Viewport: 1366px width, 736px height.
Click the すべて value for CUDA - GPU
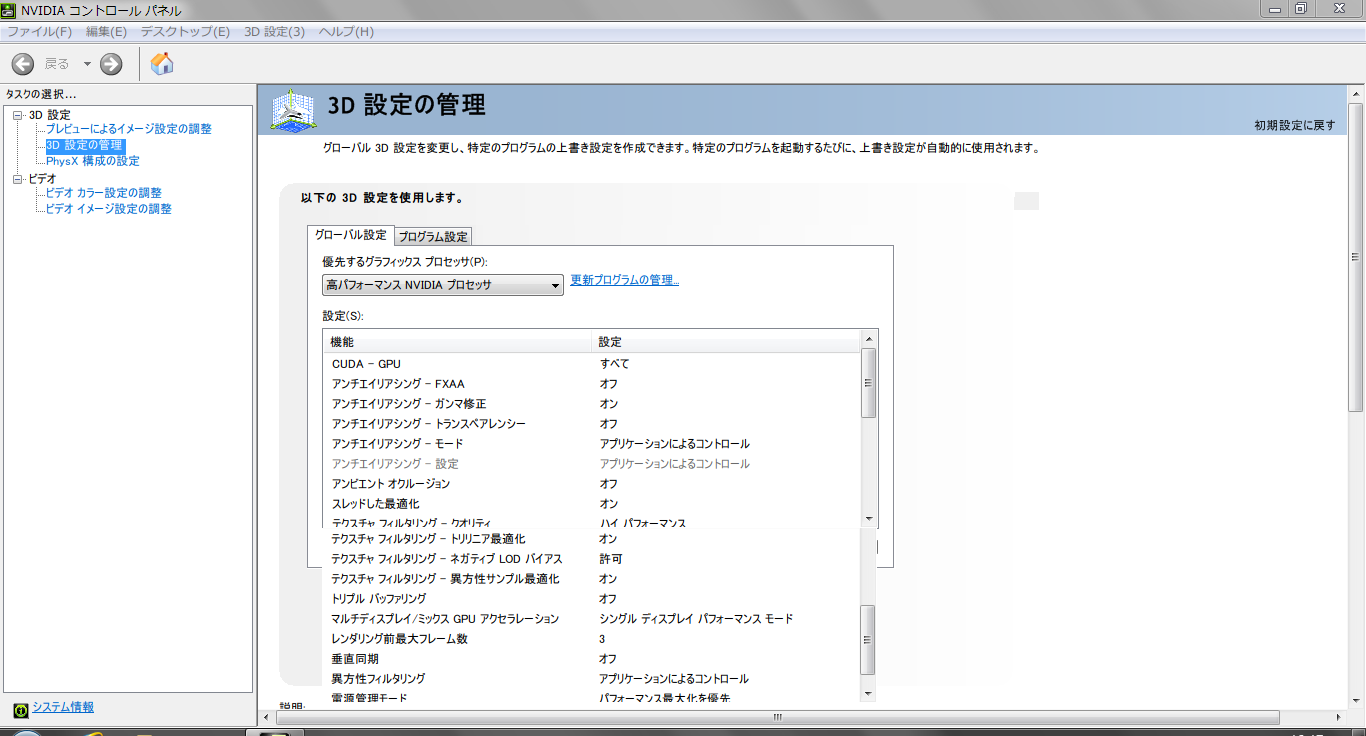coord(614,364)
